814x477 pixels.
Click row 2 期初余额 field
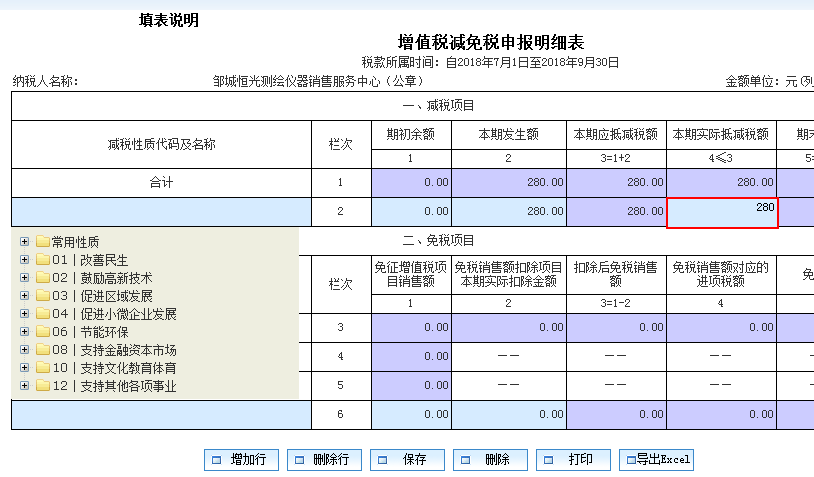coord(412,212)
